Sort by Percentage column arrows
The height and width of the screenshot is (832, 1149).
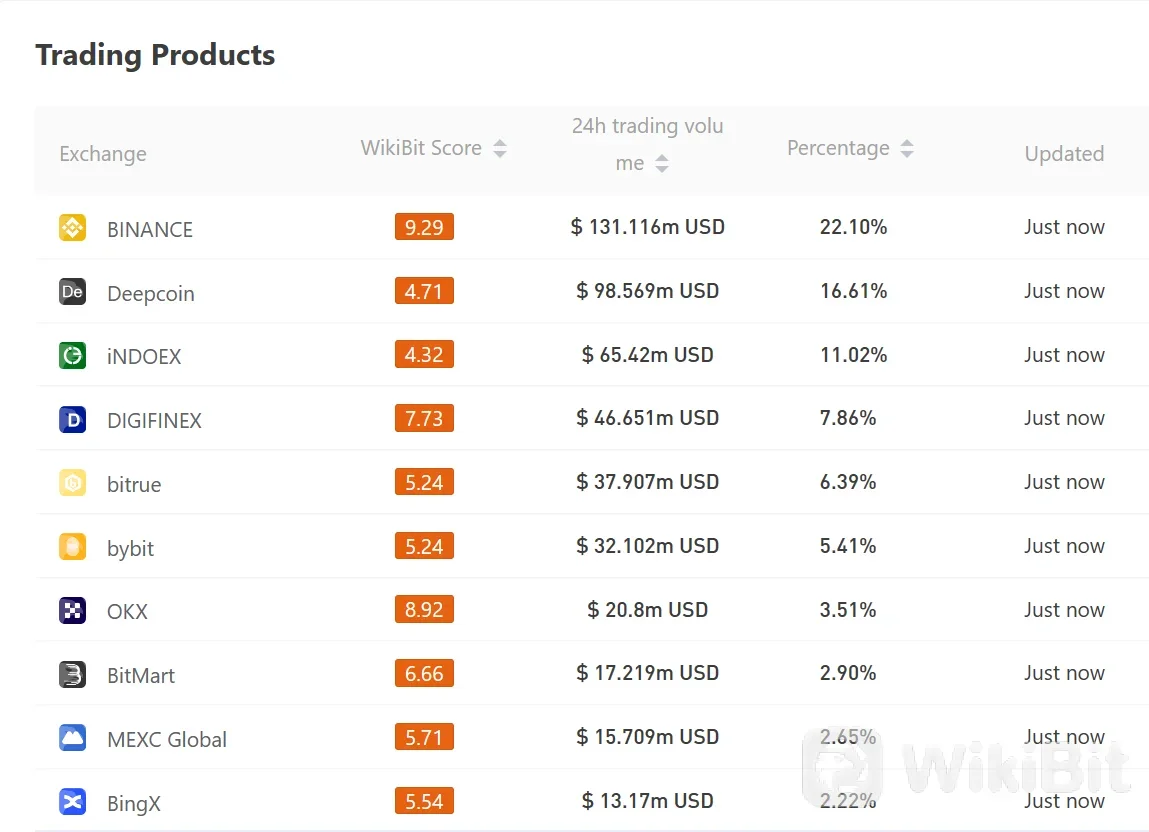click(907, 148)
